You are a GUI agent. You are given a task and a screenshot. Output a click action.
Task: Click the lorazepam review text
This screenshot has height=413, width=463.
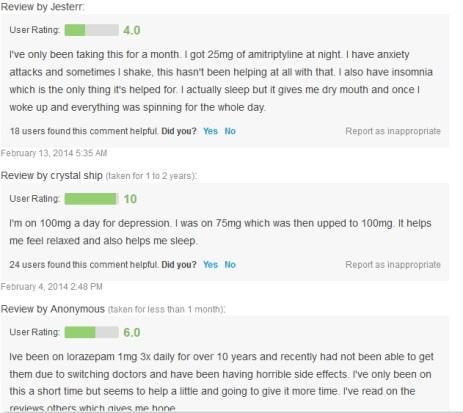point(221,382)
